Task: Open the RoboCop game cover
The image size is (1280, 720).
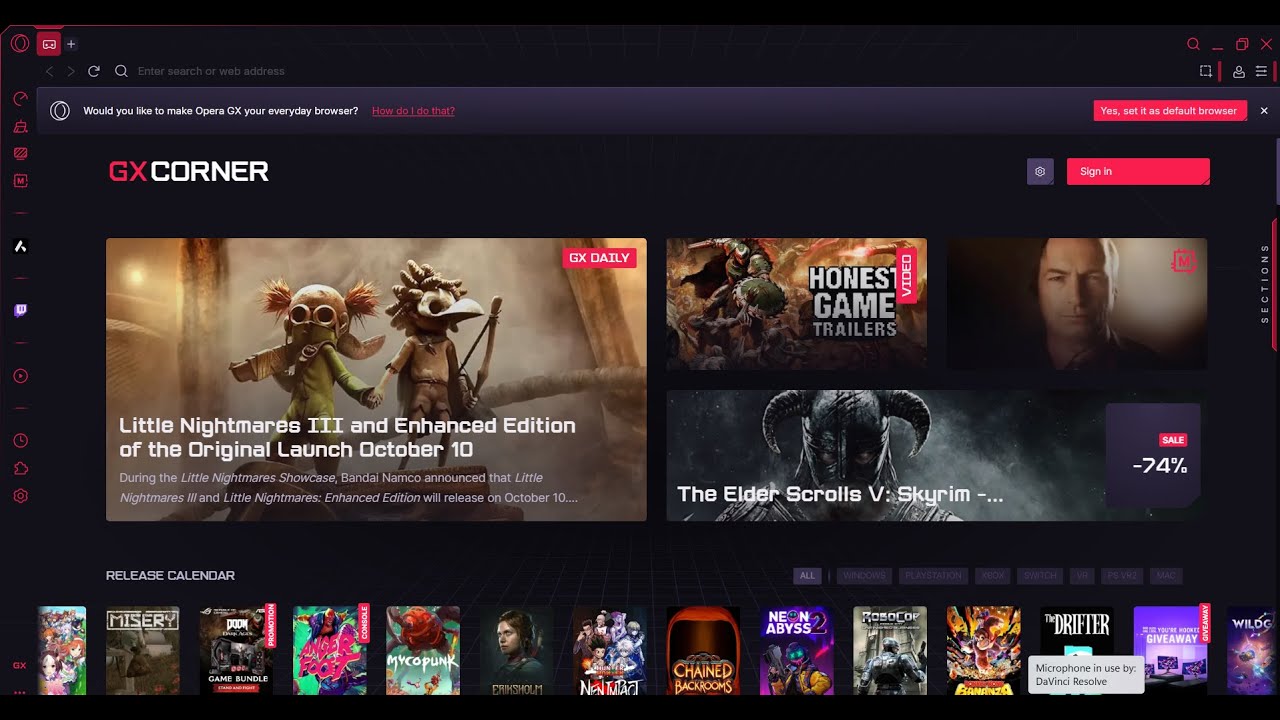Action: tap(890, 650)
